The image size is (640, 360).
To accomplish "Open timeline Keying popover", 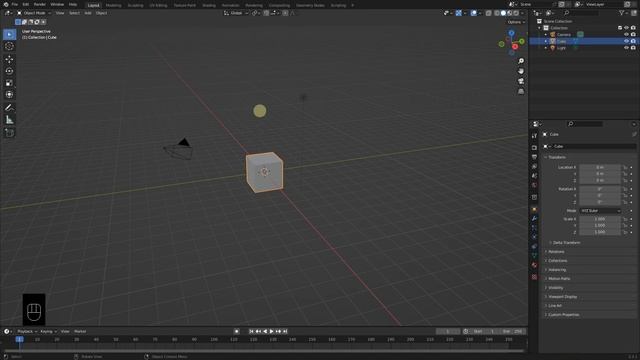I will click(x=49, y=331).
